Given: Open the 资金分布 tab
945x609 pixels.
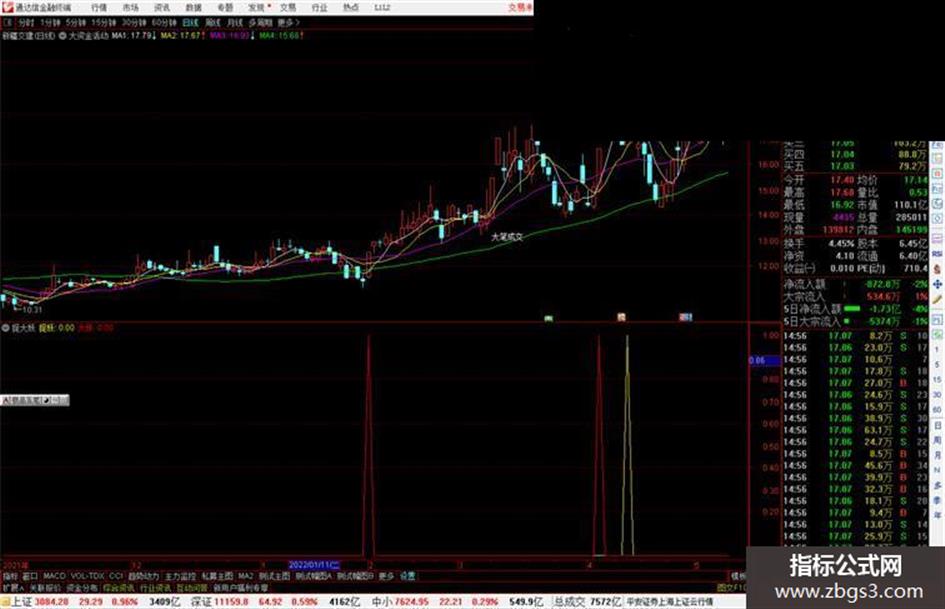Looking at the screenshot, I should 82,587.
